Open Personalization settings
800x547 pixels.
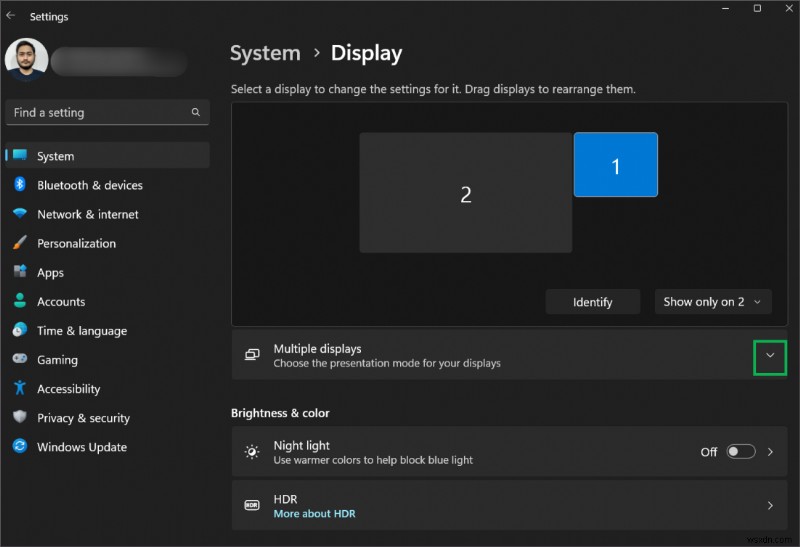point(108,243)
